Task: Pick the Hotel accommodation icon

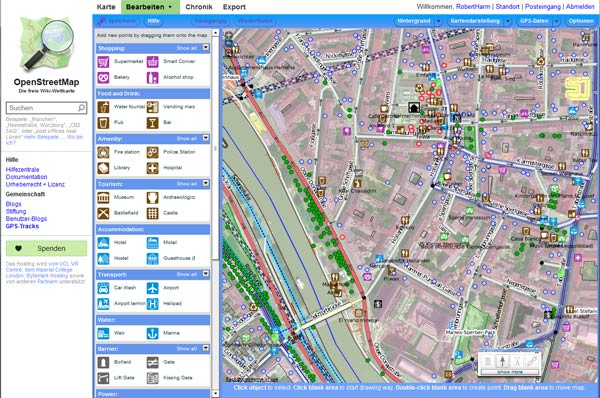Action: pyautogui.click(x=103, y=243)
